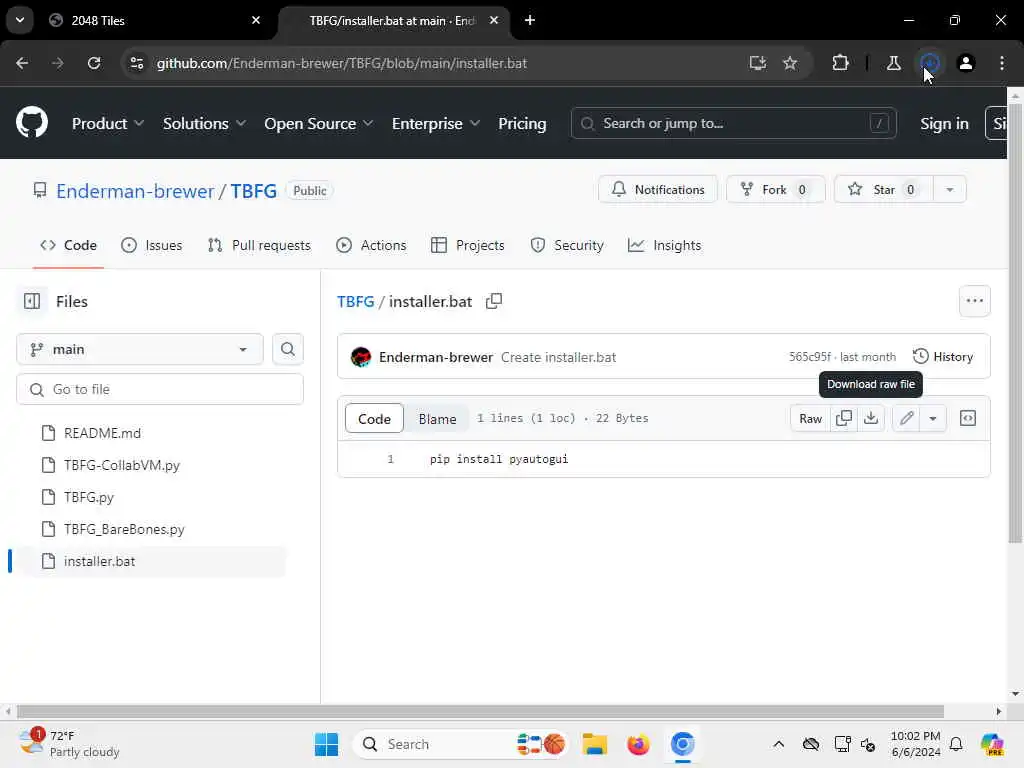This screenshot has width=1024, height=768.
Task: Click Enderman-brewer avatar in commit row
Action: (360, 357)
